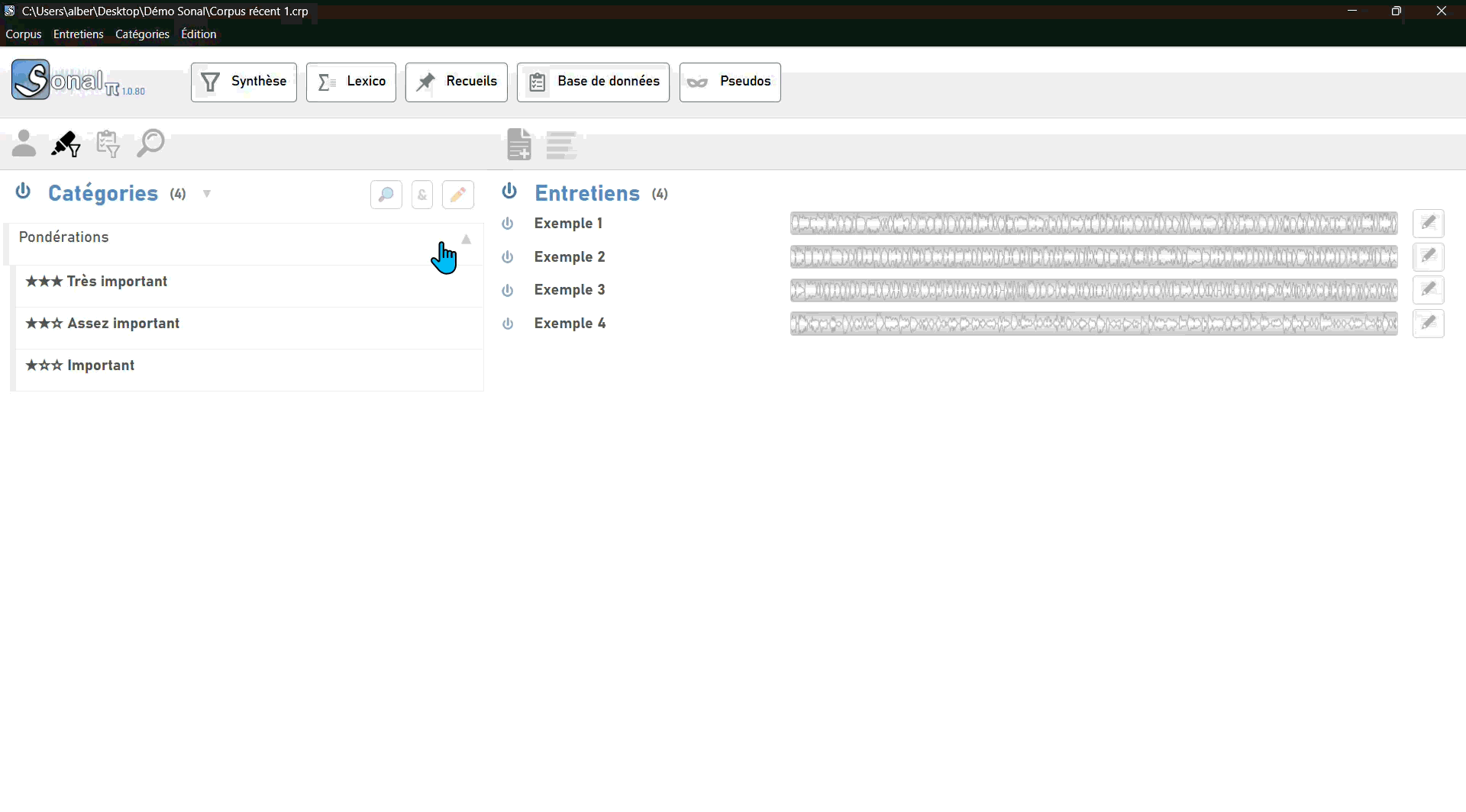The width and height of the screenshot is (1466, 812).
Task: Toggle power icon for Exemple 3
Action: click(x=508, y=290)
